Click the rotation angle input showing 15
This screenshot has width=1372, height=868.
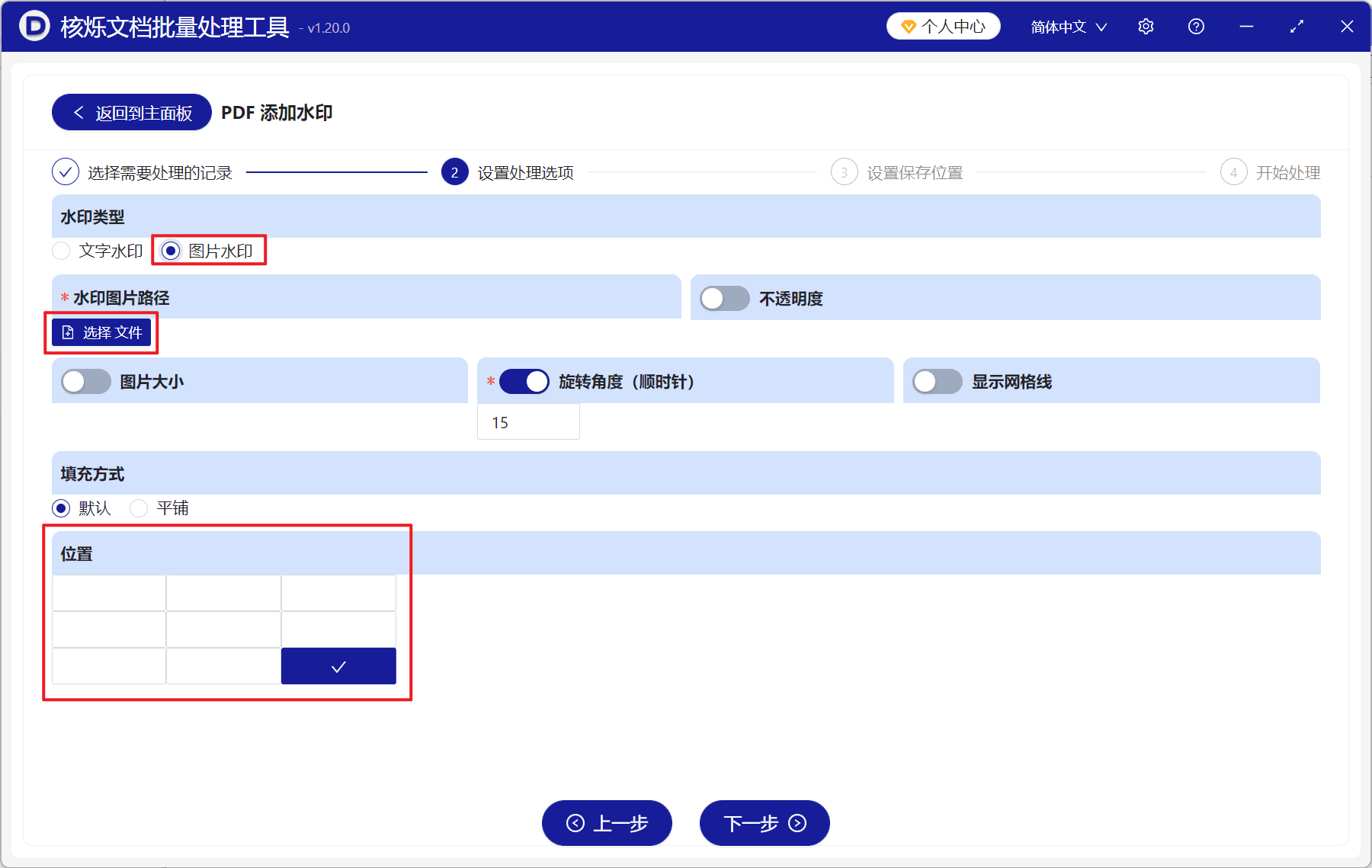528,421
